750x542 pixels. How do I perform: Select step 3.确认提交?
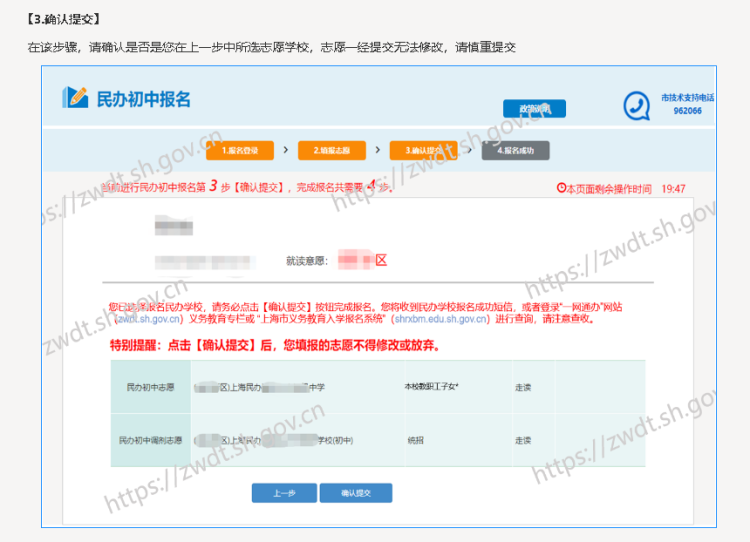pyautogui.click(x=423, y=150)
